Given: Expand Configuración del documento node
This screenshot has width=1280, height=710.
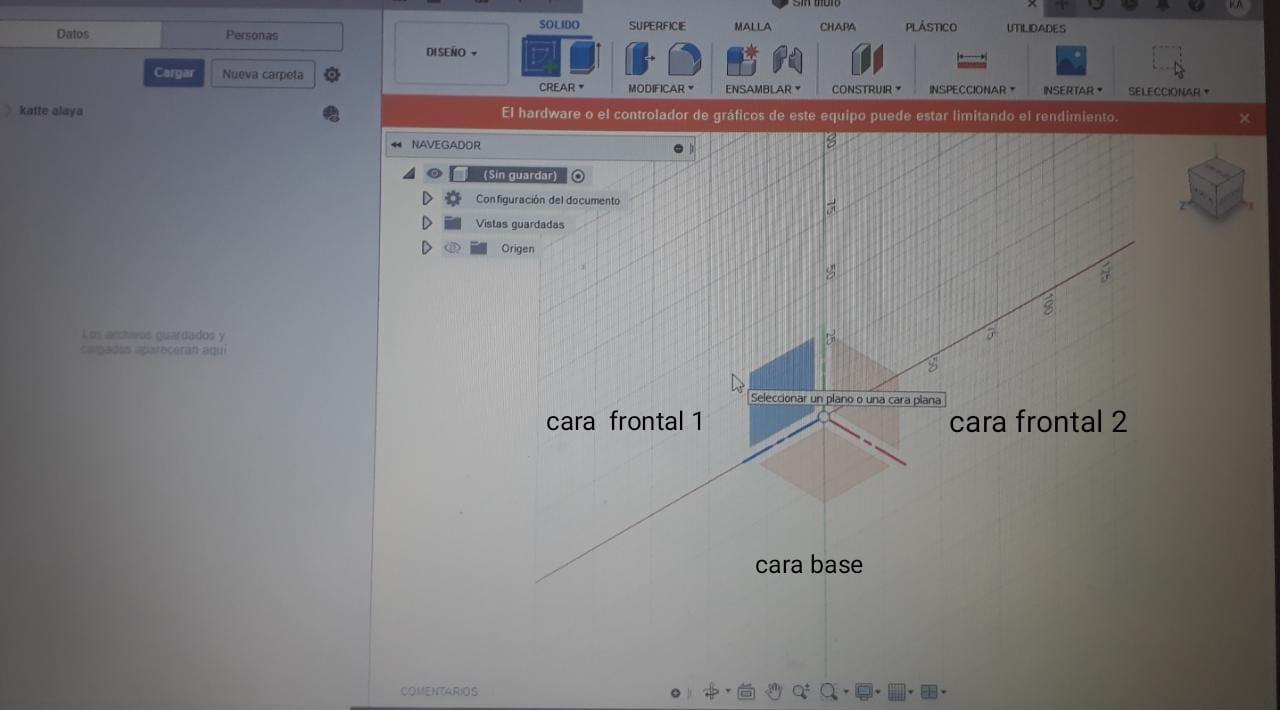Looking at the screenshot, I should [x=427, y=199].
